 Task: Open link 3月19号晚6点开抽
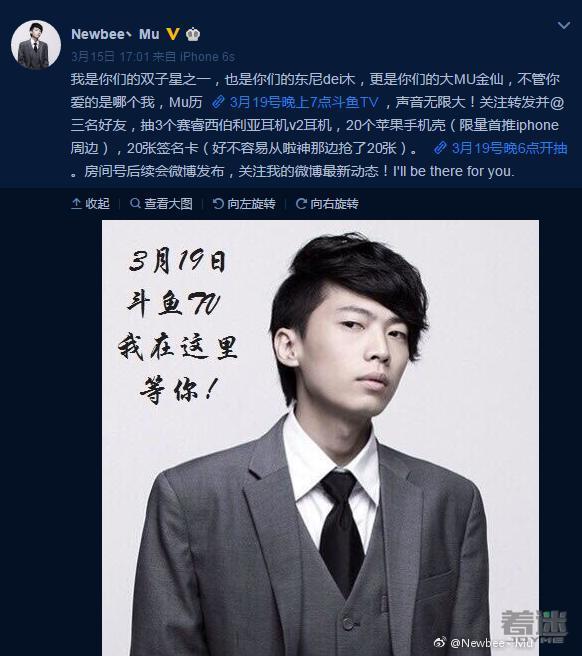pos(509,148)
